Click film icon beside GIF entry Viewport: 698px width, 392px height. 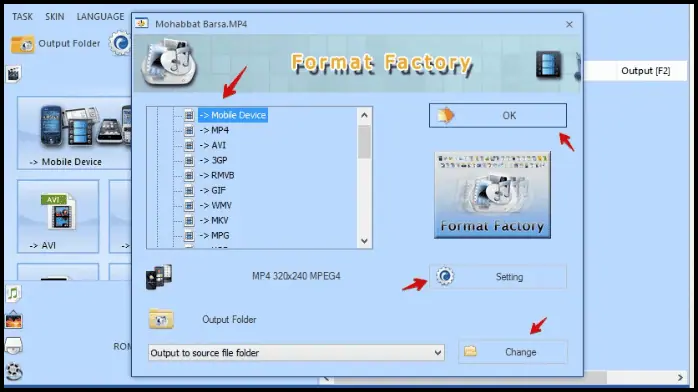coord(189,190)
